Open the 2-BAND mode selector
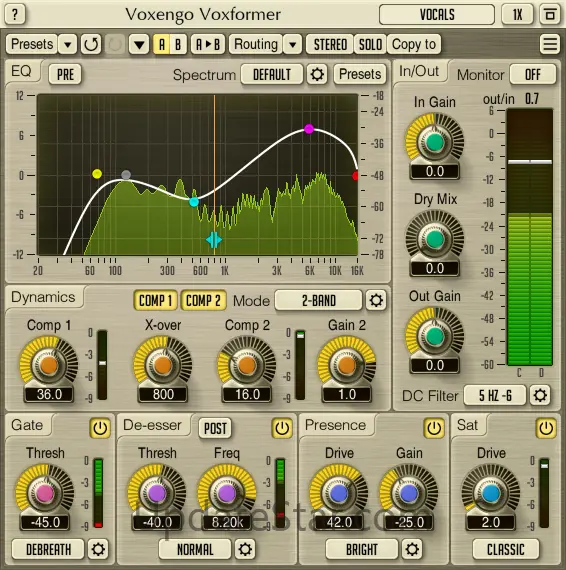This screenshot has height=570, width=566. pyautogui.click(x=318, y=300)
